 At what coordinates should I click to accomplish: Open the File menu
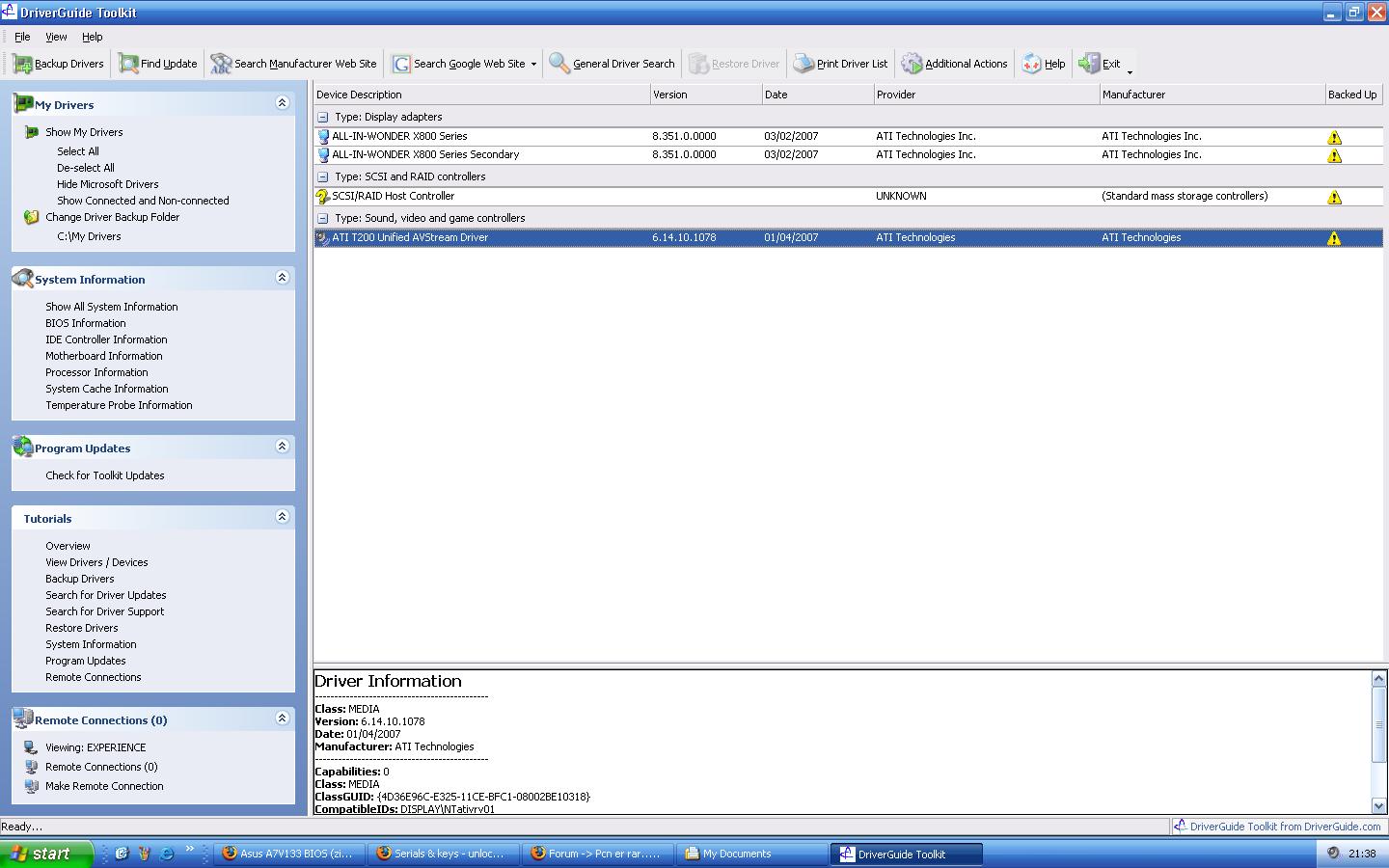coord(22,37)
